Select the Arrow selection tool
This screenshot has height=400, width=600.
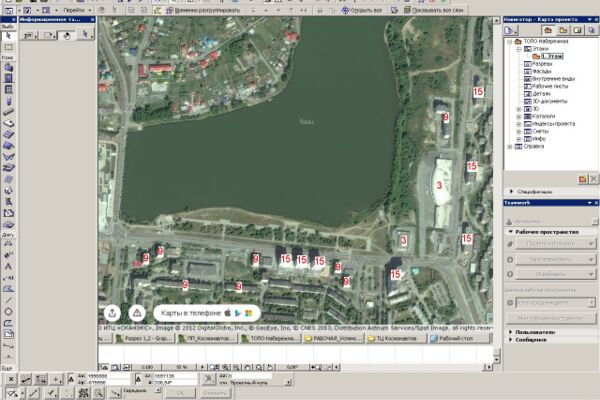coord(8,36)
